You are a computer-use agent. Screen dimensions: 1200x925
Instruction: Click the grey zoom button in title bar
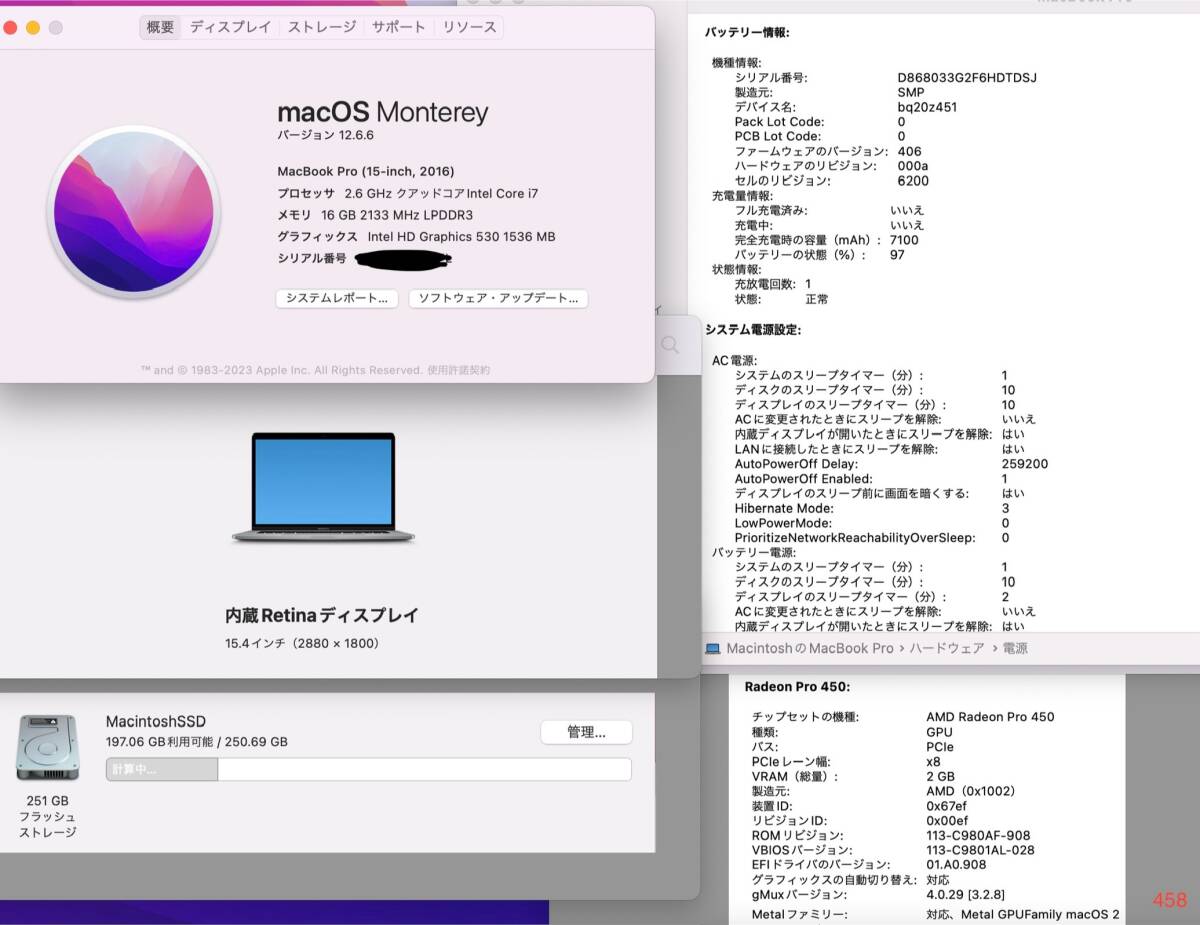pos(56,28)
